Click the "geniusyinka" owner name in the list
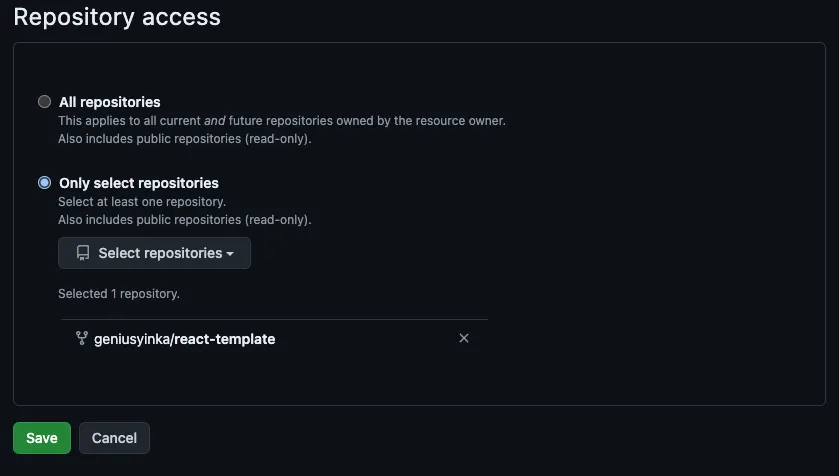The width and height of the screenshot is (839, 476). 132,339
